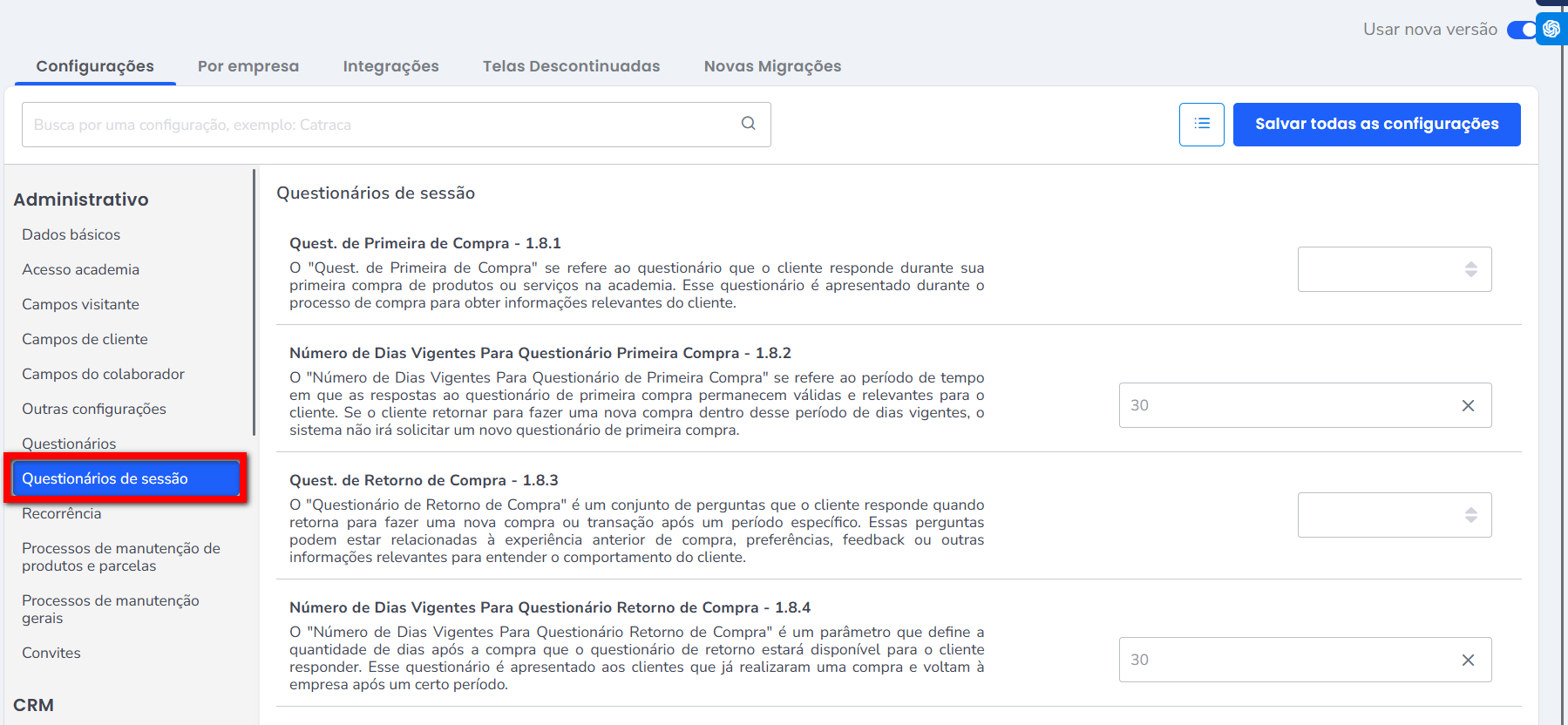Select the Novas Migrações tab
This screenshot has height=725, width=1568.
click(x=772, y=66)
